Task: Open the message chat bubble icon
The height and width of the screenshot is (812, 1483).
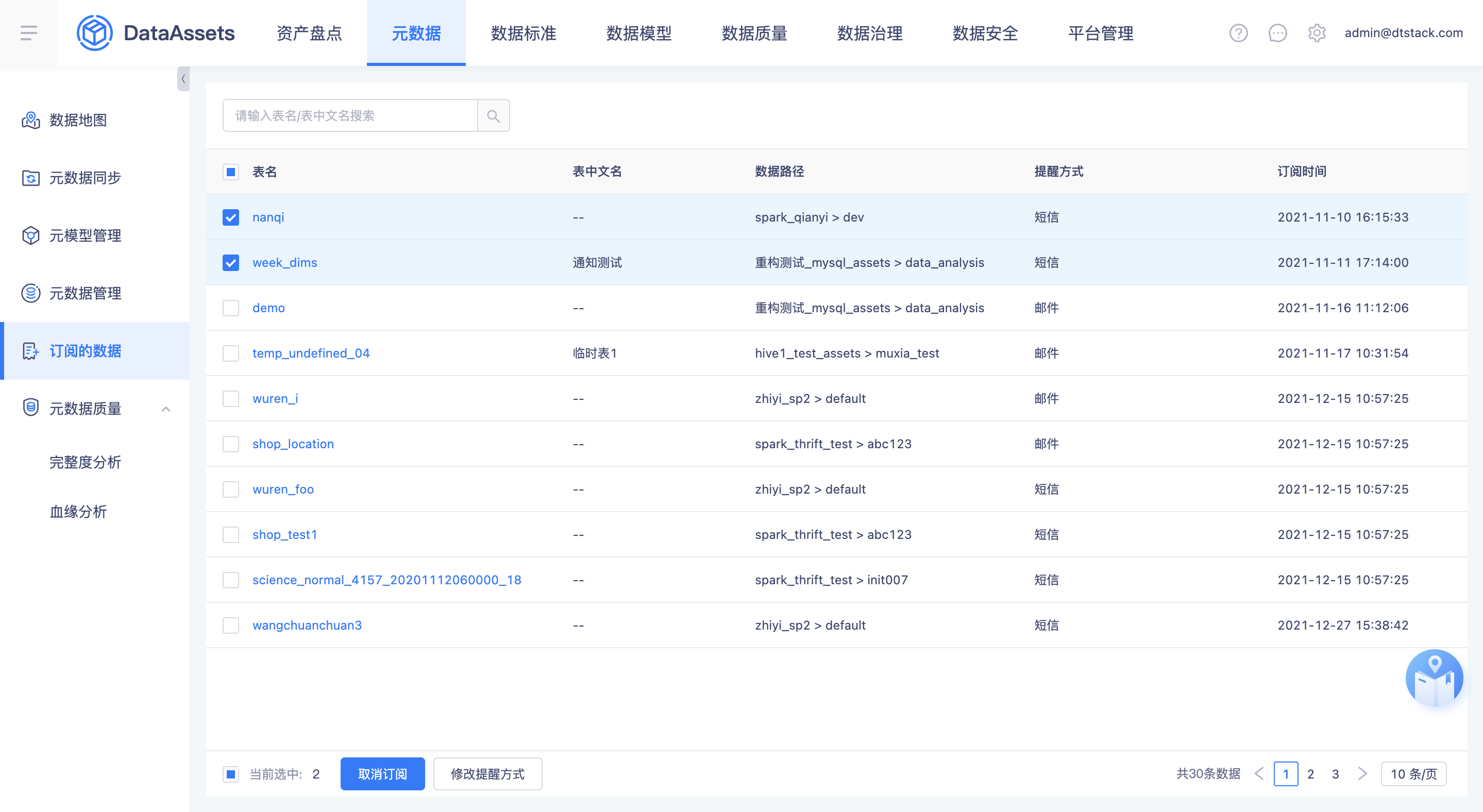Action: click(1277, 33)
